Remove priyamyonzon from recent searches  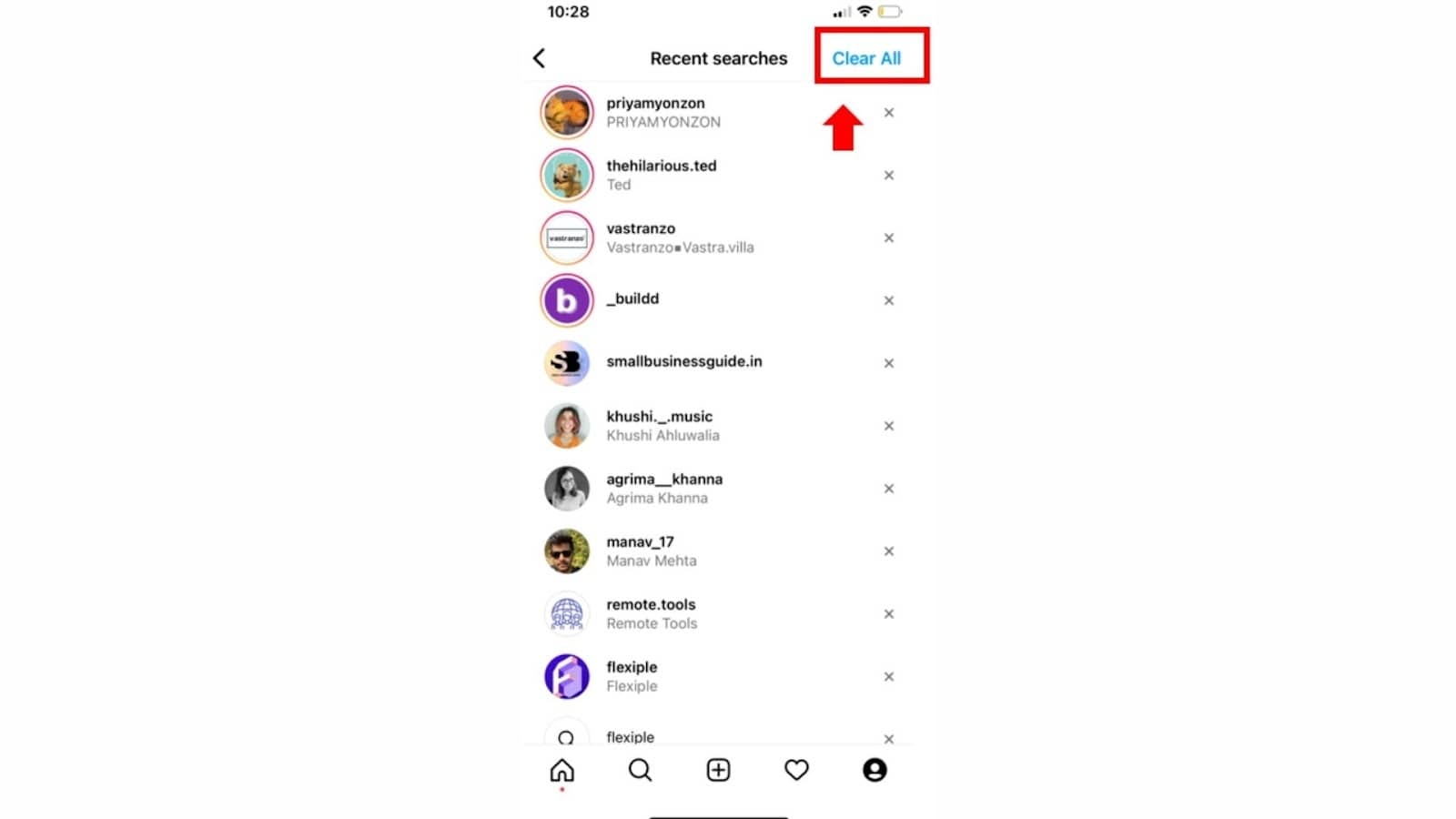889,113
